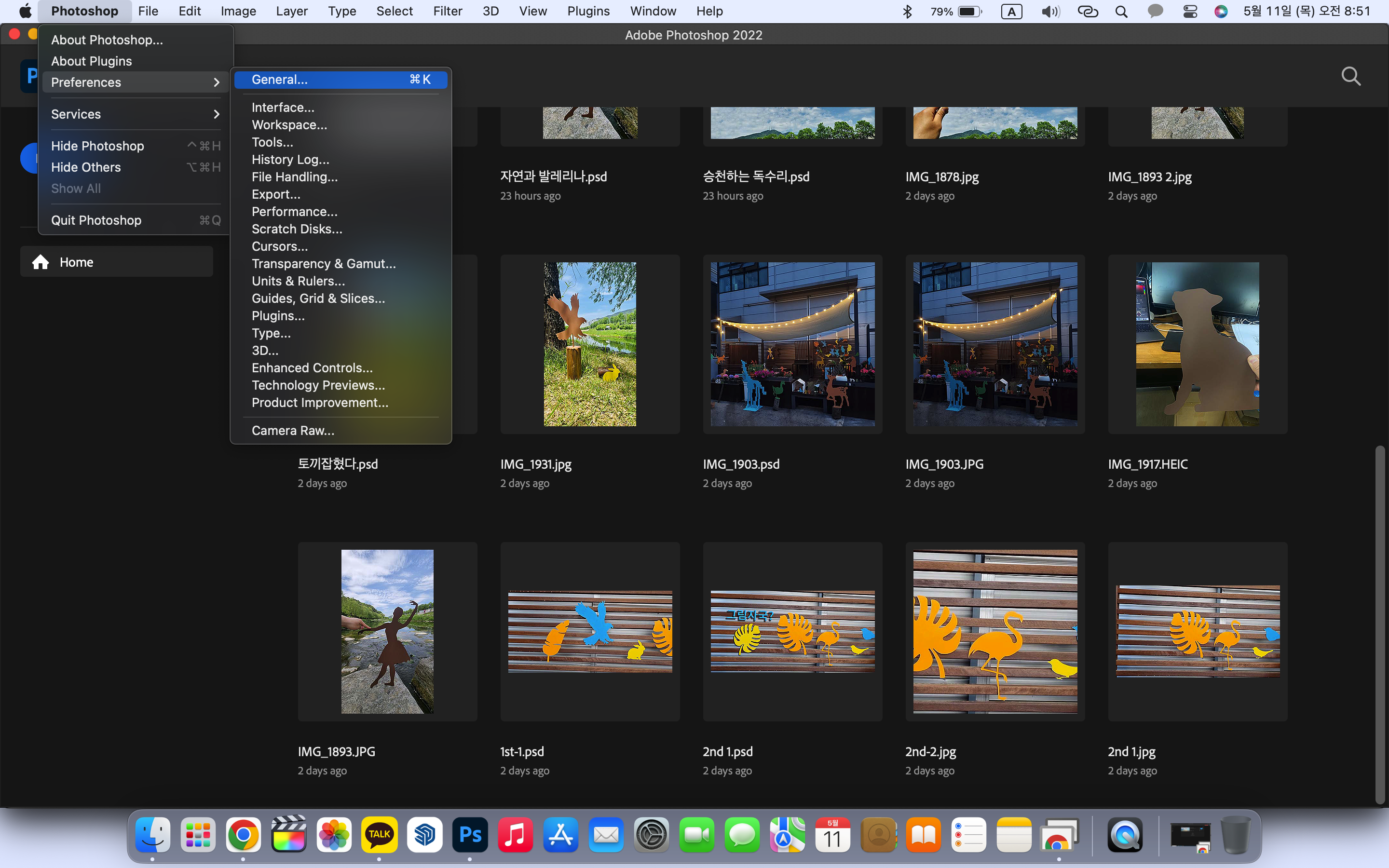
Task: Select Performance preferences
Action: (295, 212)
